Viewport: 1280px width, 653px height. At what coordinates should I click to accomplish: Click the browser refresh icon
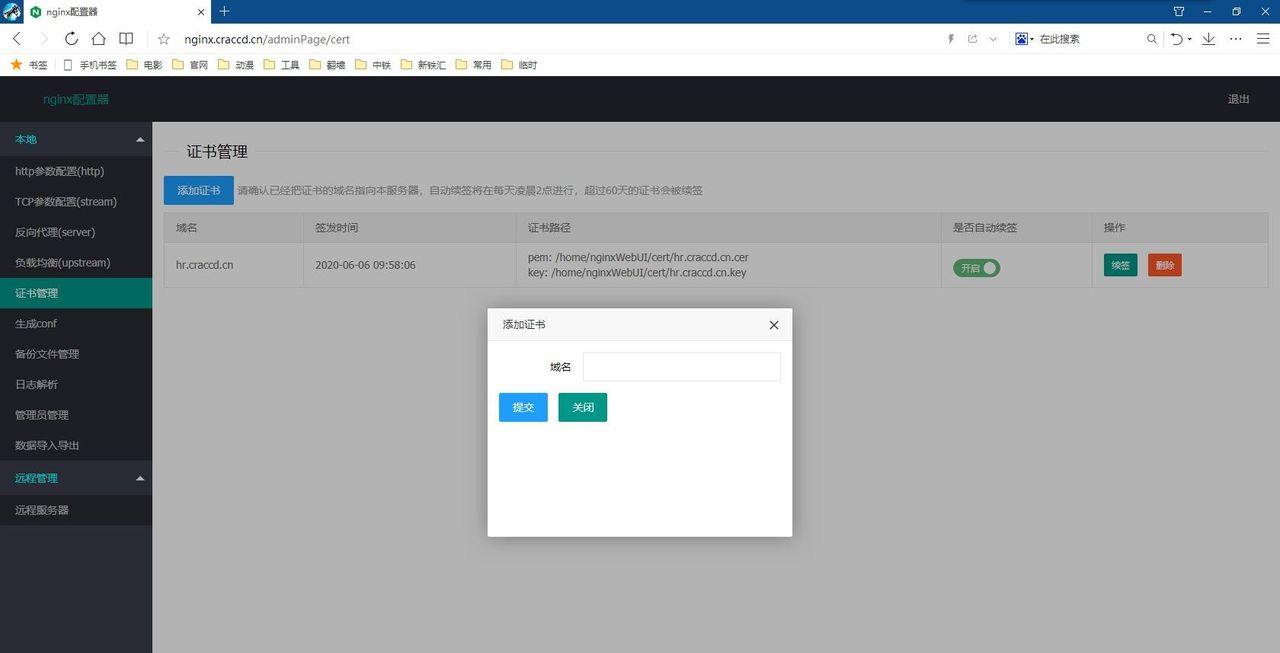[x=71, y=39]
